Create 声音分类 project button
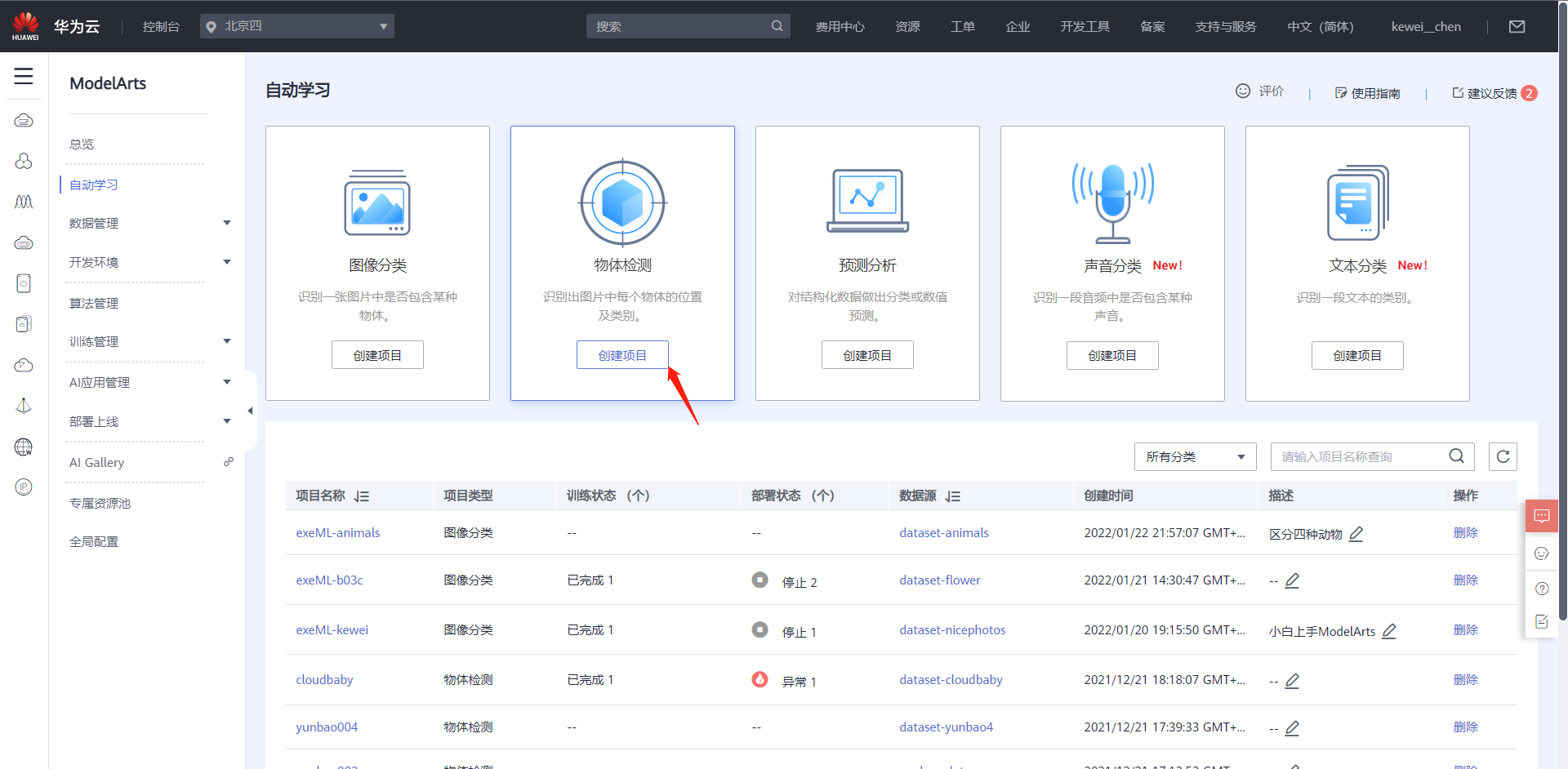Screen dimensions: 1568x769 click(x=1112, y=356)
